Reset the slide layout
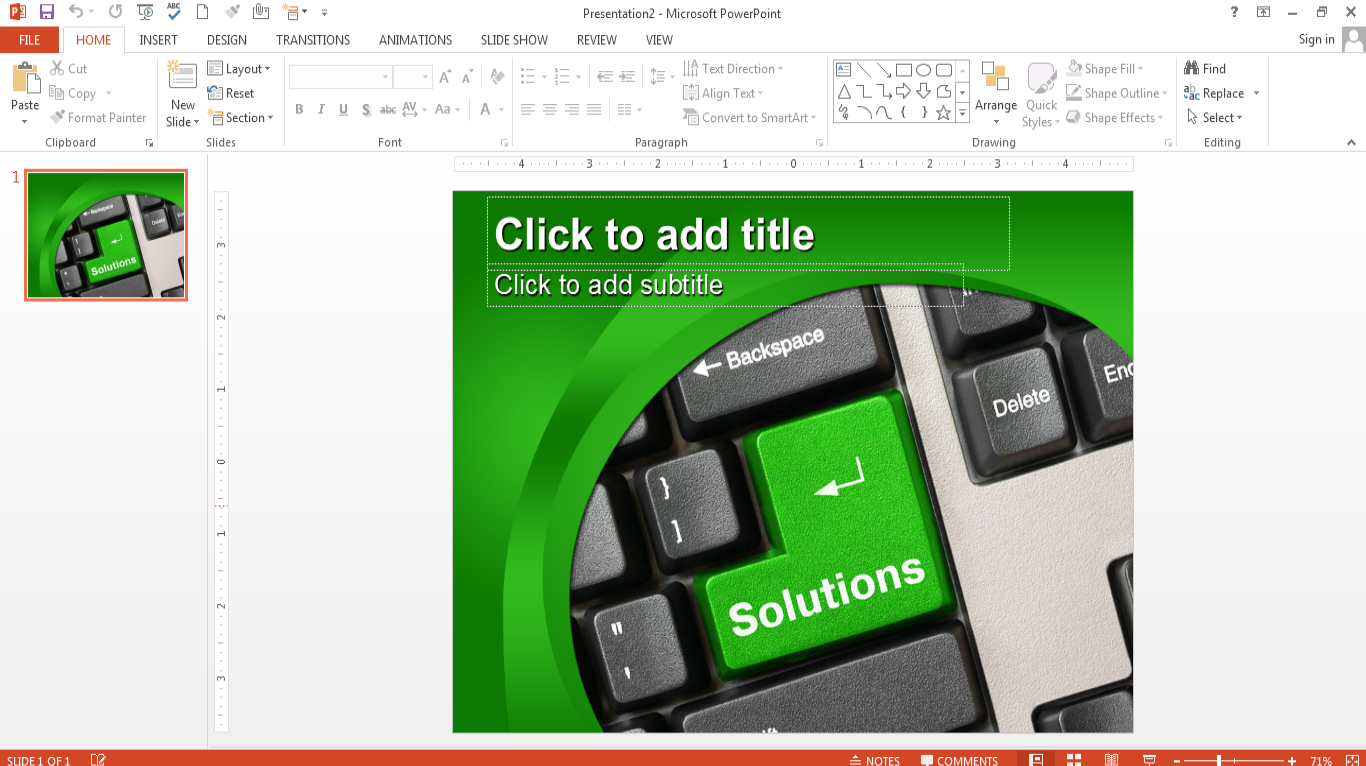Image resolution: width=1366 pixels, height=766 pixels. click(231, 93)
